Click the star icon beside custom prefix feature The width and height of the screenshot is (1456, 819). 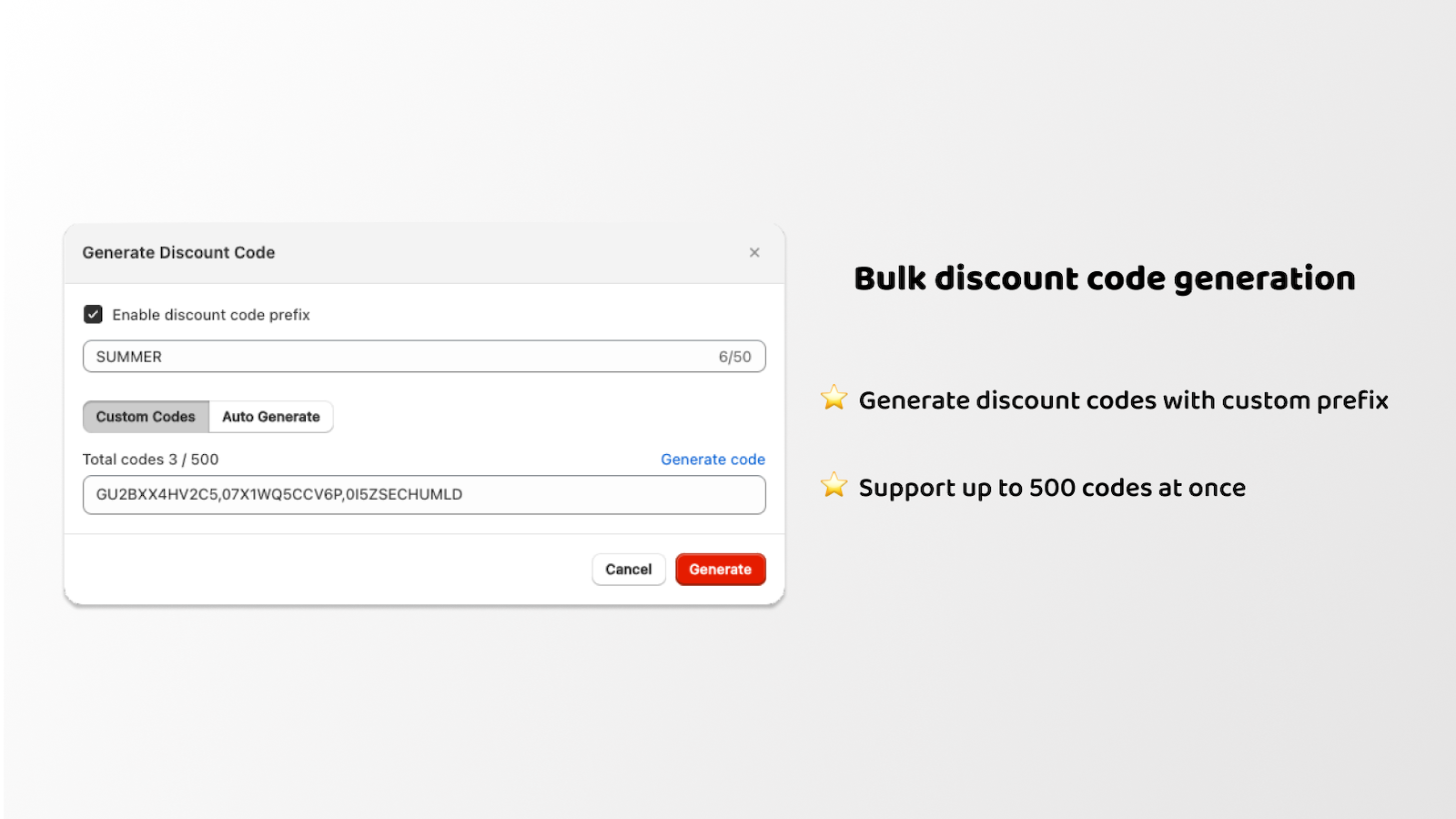pyautogui.click(x=834, y=398)
